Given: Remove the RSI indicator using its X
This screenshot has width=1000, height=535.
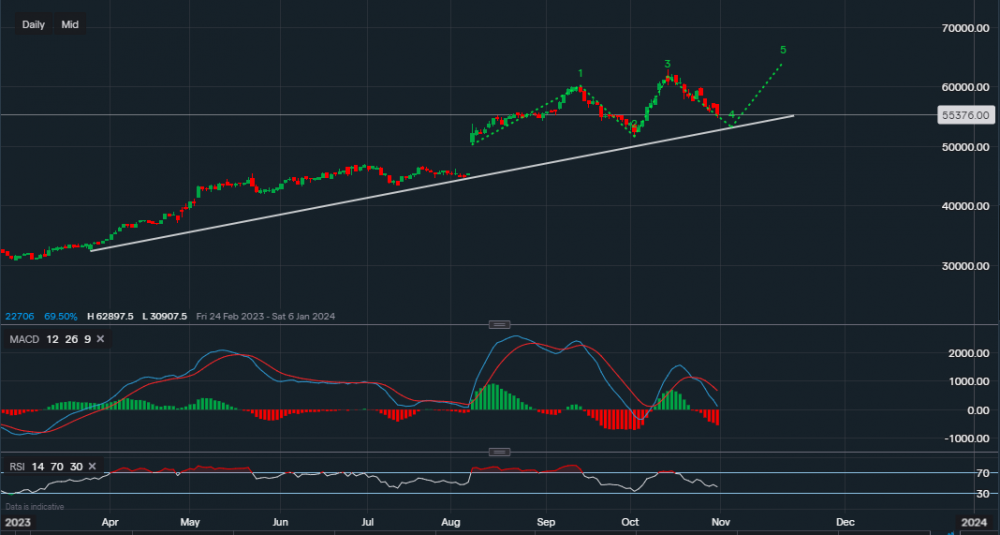Looking at the screenshot, I should click(x=92, y=467).
